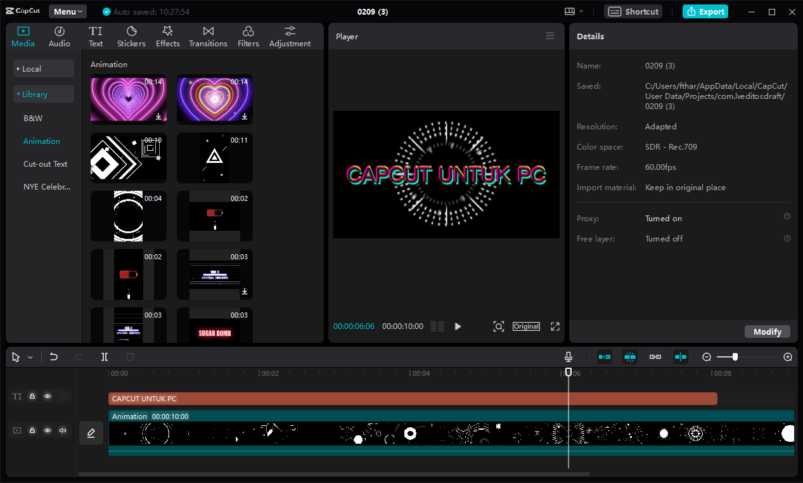This screenshot has width=803, height=483.
Task: Select the Animation video clip on timeline
Action: 451,433
